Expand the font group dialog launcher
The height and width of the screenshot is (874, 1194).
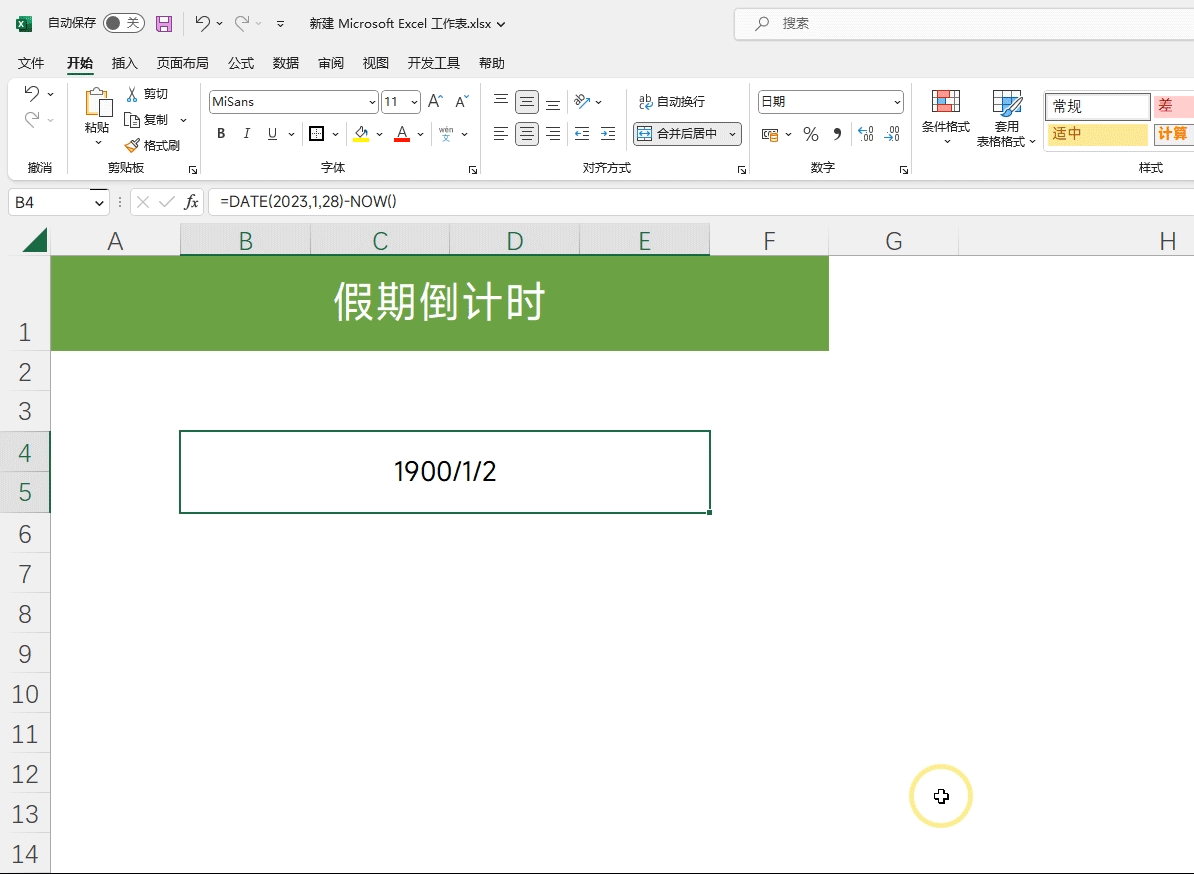[x=473, y=170]
